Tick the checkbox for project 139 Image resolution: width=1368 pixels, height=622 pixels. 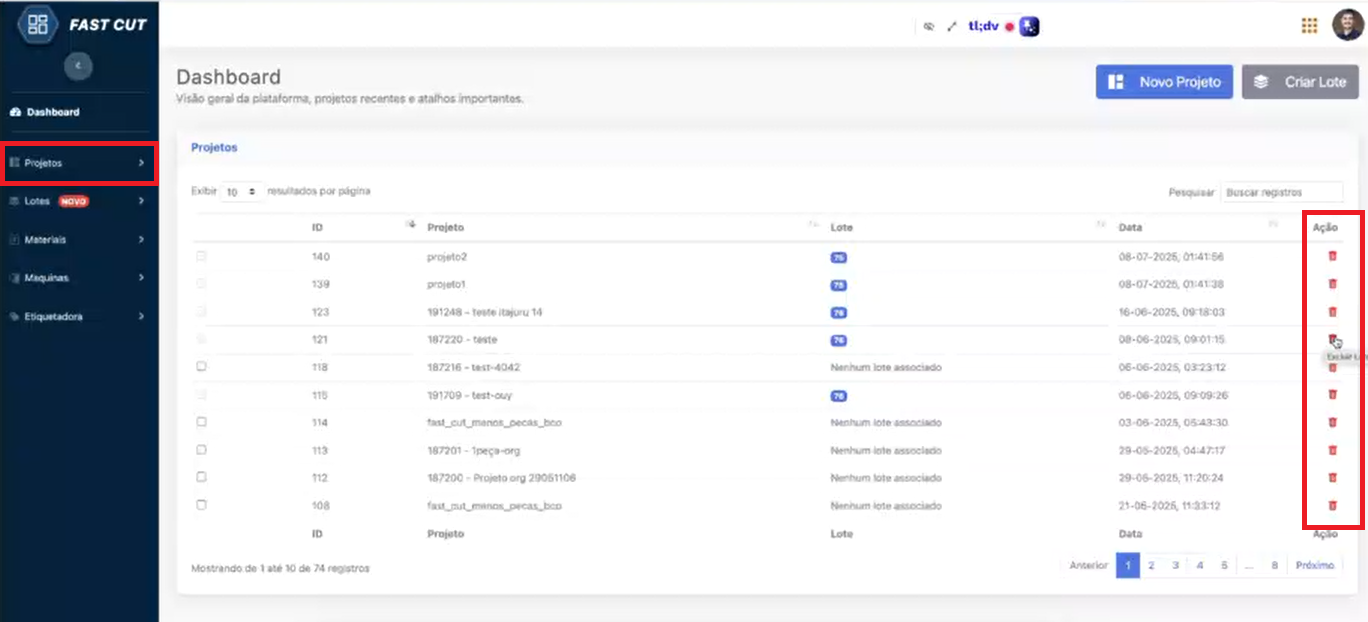(x=201, y=284)
